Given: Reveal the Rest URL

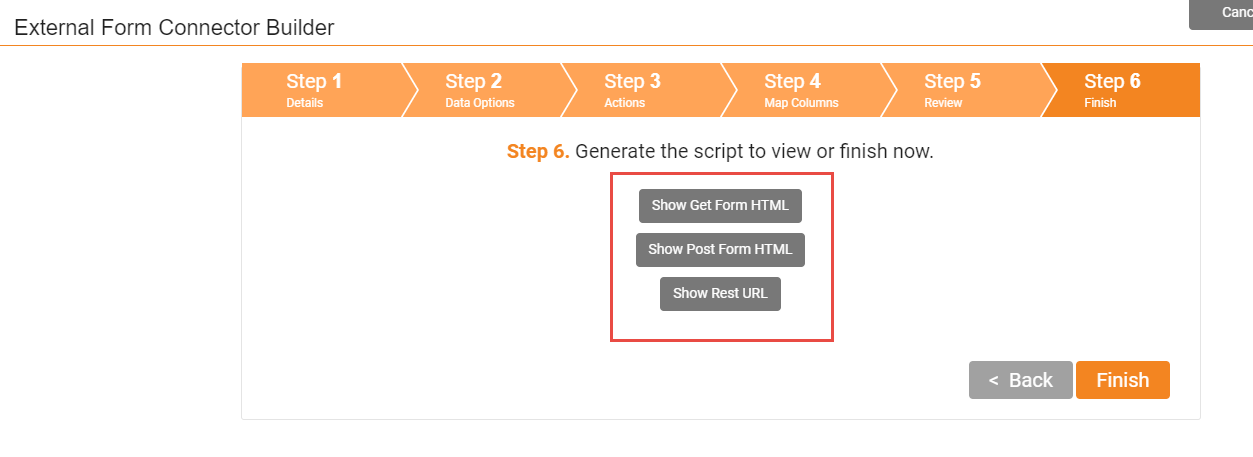Looking at the screenshot, I should pyautogui.click(x=720, y=293).
